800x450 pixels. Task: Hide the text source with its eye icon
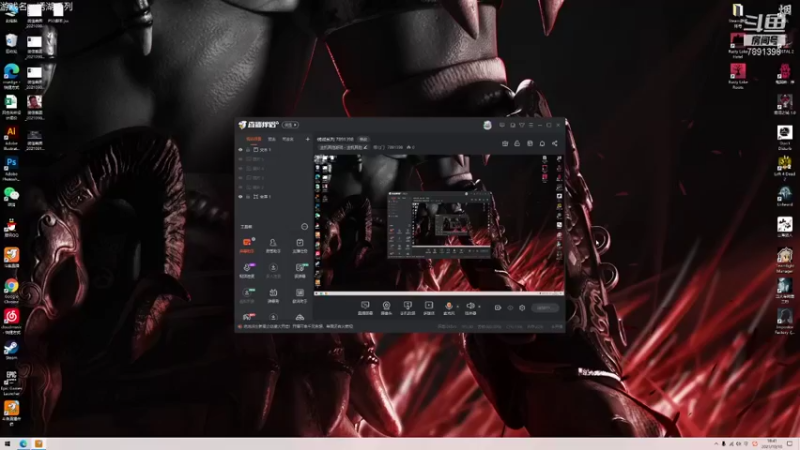coord(240,149)
